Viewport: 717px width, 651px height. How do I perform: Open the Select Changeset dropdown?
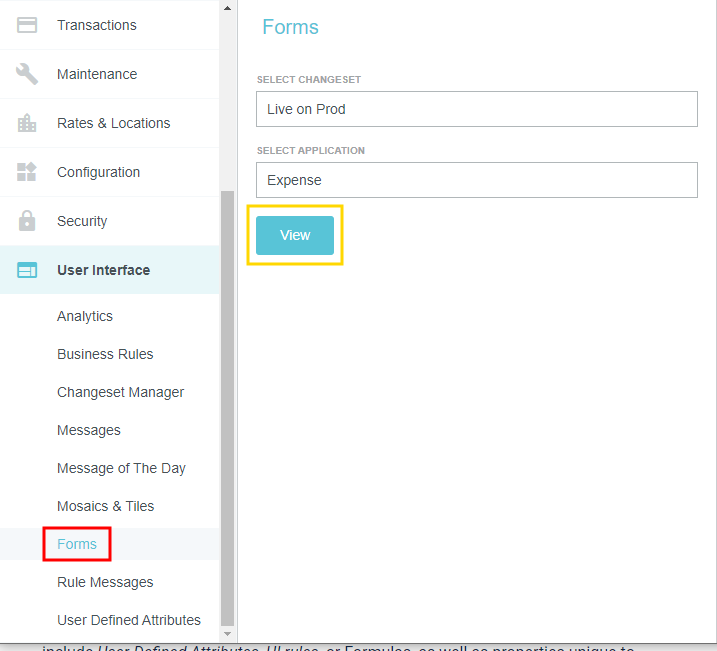[476, 109]
